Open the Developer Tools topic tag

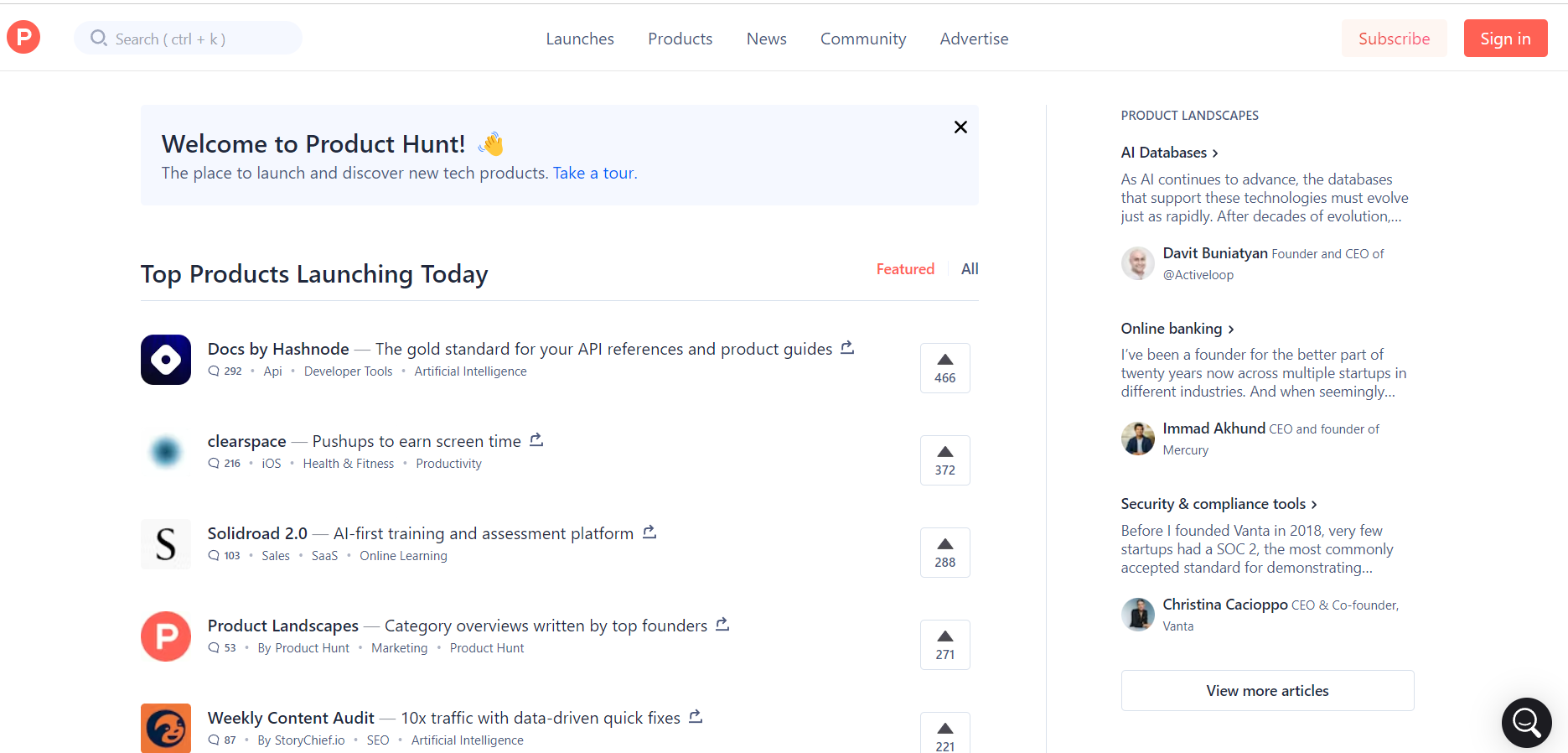click(x=348, y=371)
